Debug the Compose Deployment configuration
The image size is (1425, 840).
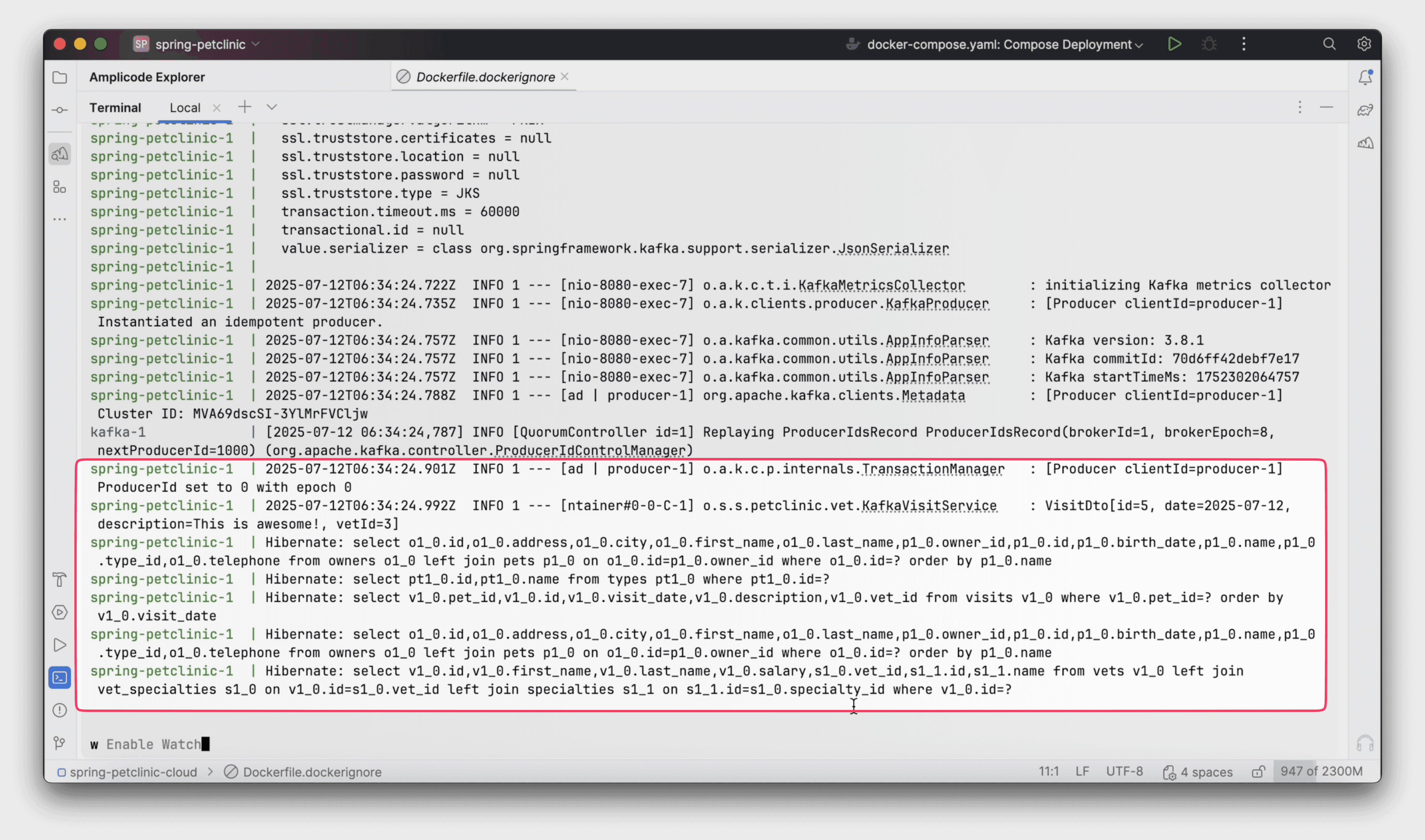(x=1209, y=44)
